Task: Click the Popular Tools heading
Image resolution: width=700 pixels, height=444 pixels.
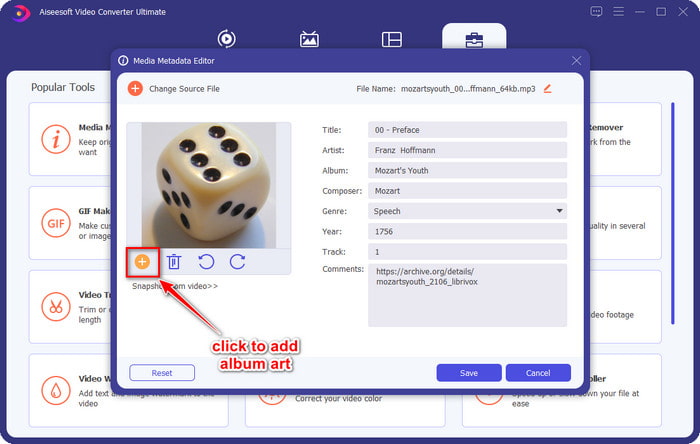Action: point(63,87)
